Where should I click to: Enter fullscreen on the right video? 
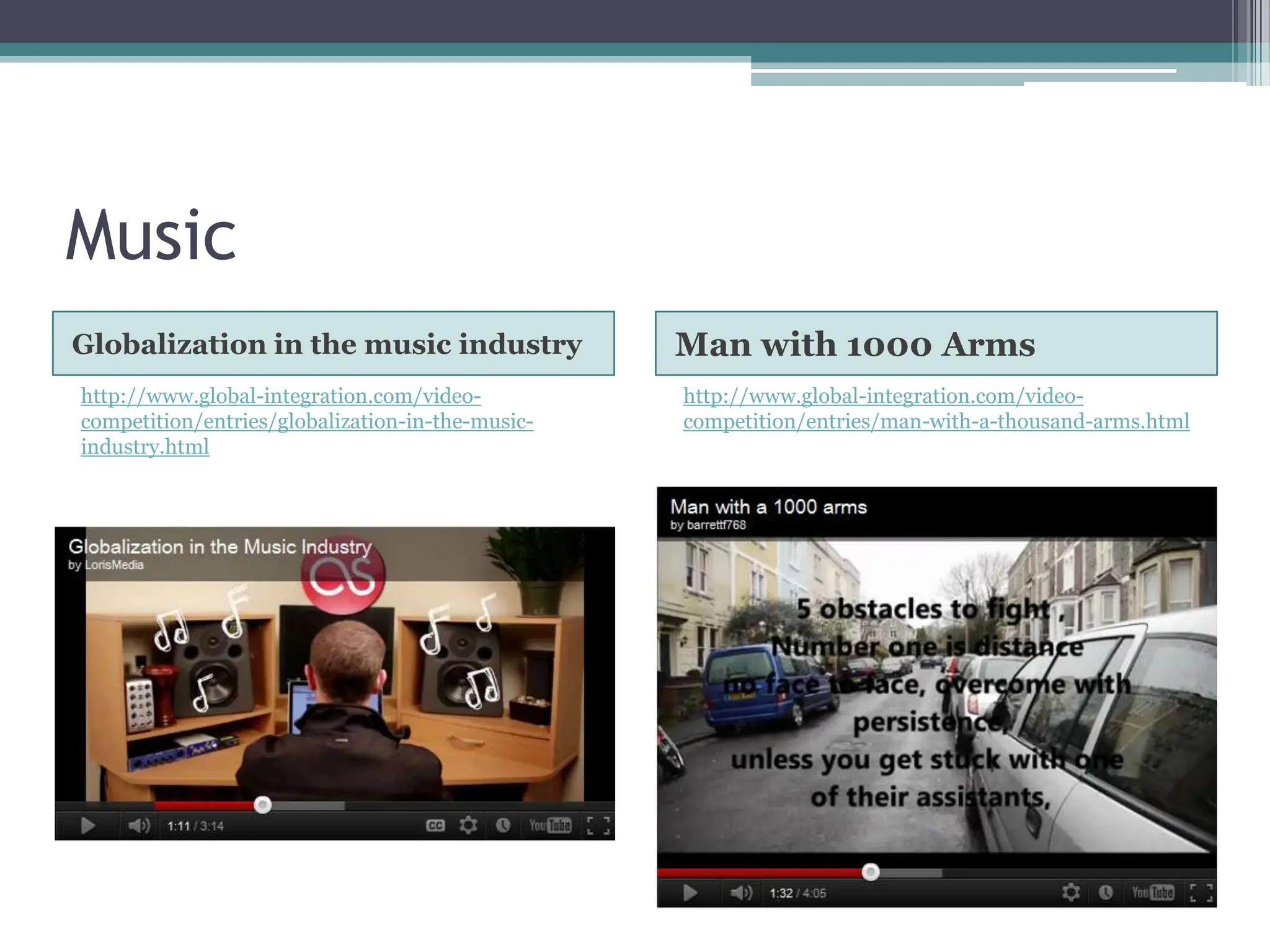[1201, 892]
